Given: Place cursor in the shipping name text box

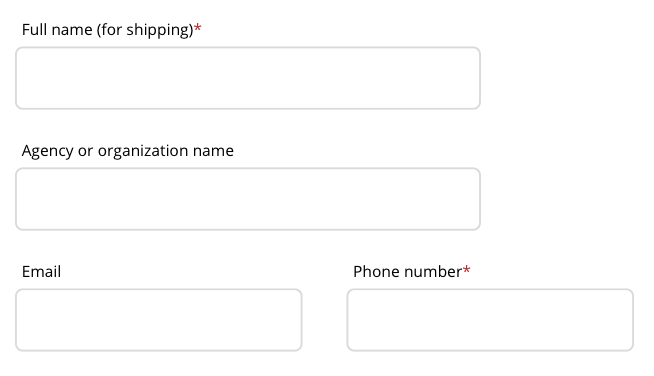Looking at the screenshot, I should point(248,78).
